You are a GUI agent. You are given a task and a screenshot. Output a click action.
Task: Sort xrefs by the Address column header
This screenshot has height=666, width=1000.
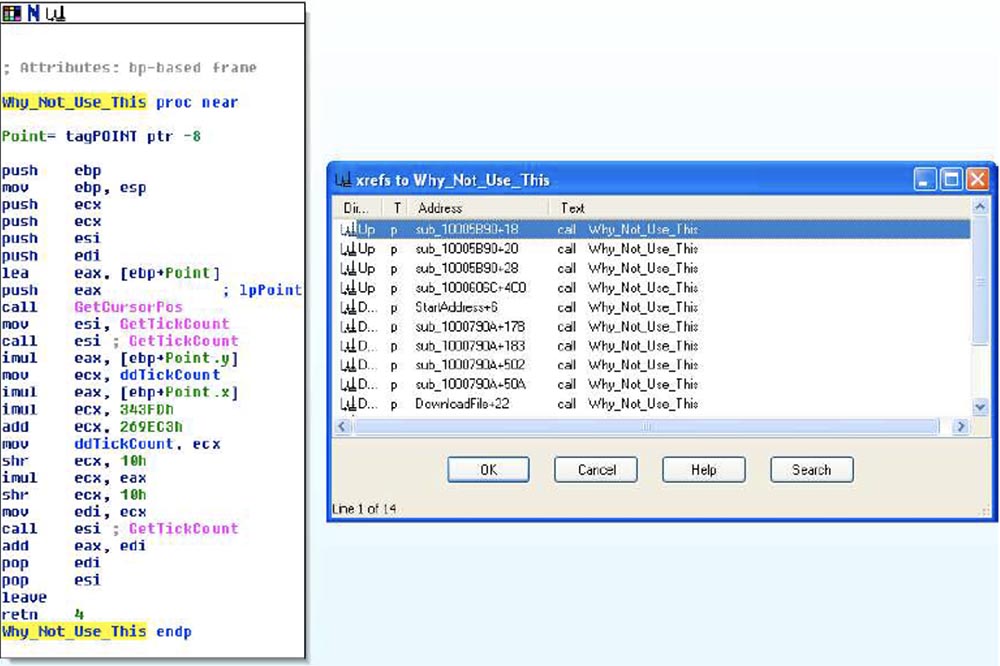pyautogui.click(x=479, y=208)
